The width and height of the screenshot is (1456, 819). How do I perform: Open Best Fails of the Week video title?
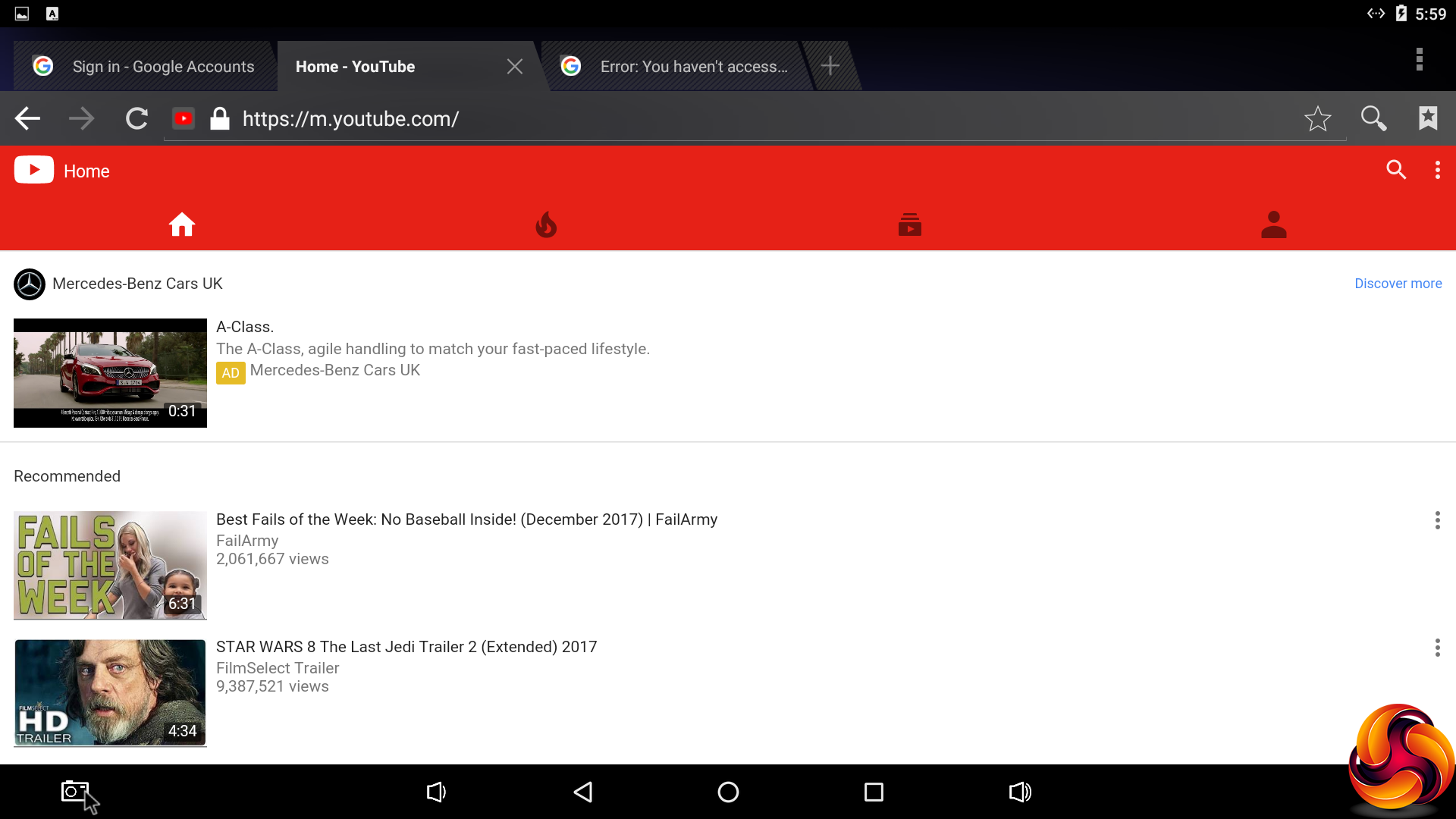[466, 519]
